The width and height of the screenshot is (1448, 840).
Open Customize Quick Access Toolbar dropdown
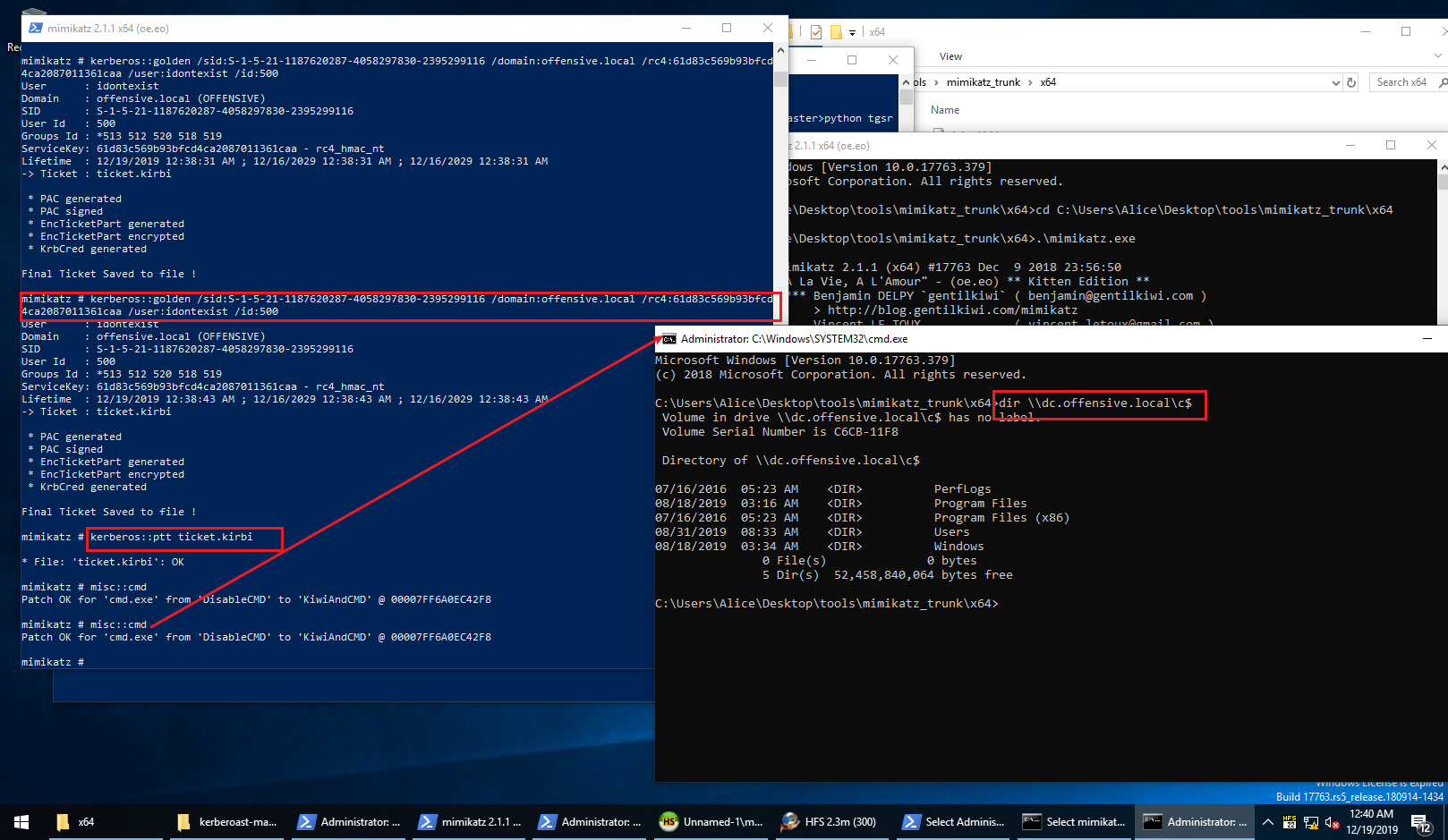(852, 33)
